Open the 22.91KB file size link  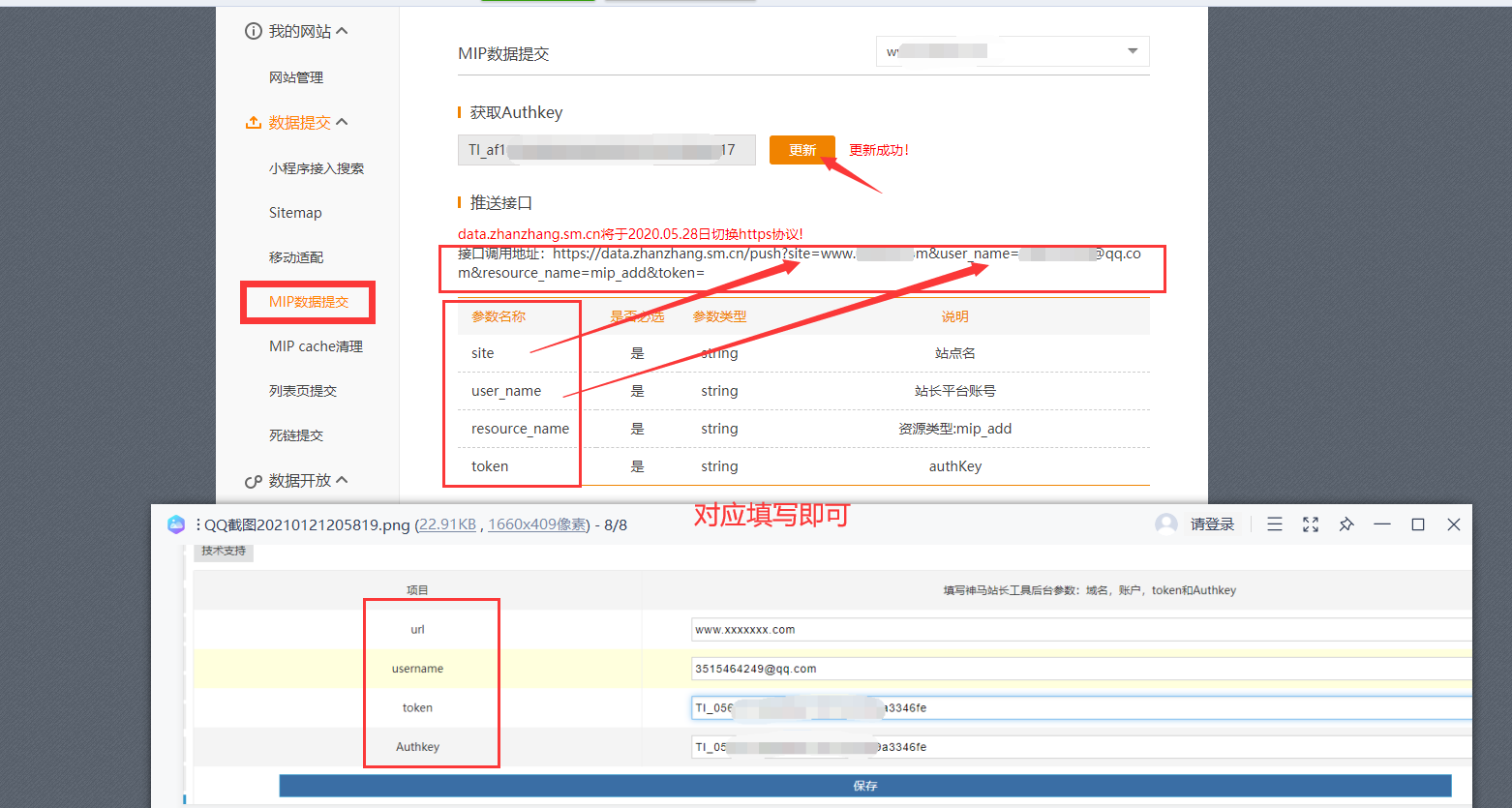pos(447,524)
